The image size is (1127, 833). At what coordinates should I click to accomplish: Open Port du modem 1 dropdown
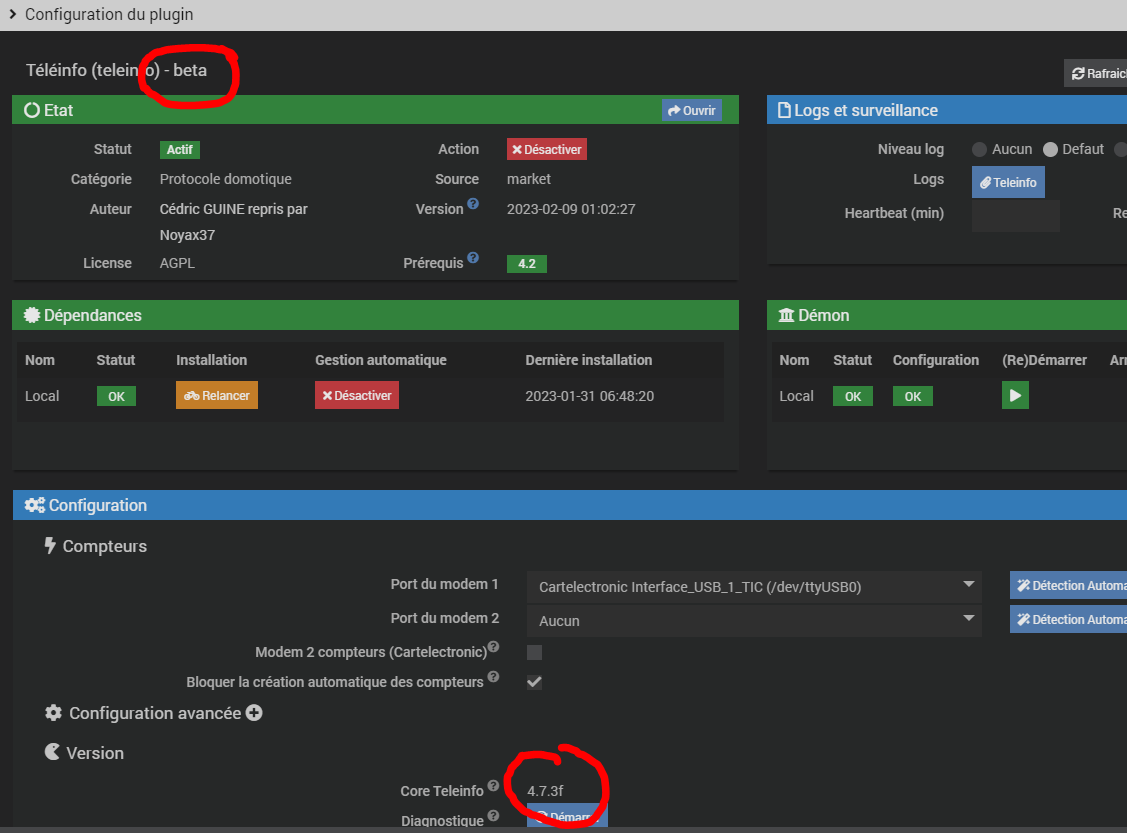754,586
